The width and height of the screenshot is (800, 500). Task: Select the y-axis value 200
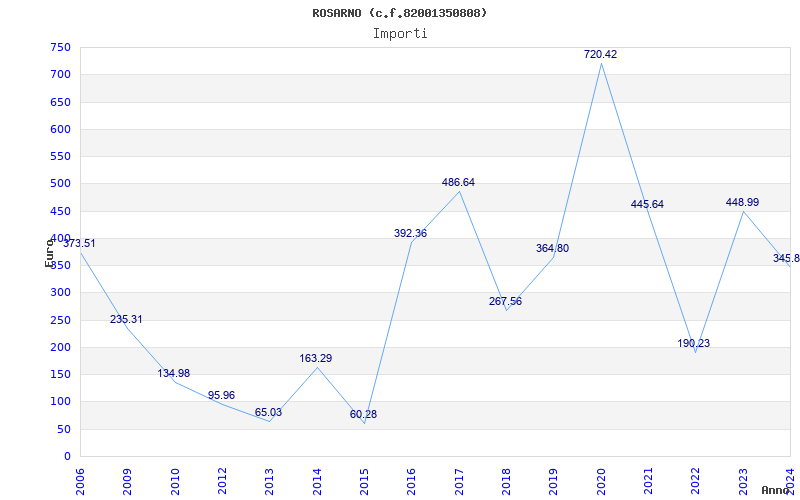click(60, 347)
